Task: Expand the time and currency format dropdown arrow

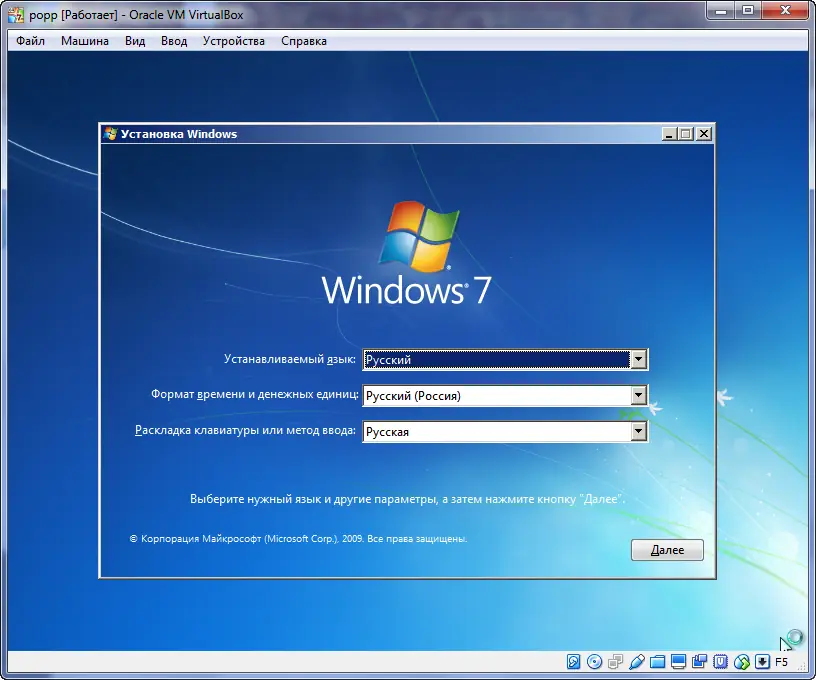Action: [638, 395]
